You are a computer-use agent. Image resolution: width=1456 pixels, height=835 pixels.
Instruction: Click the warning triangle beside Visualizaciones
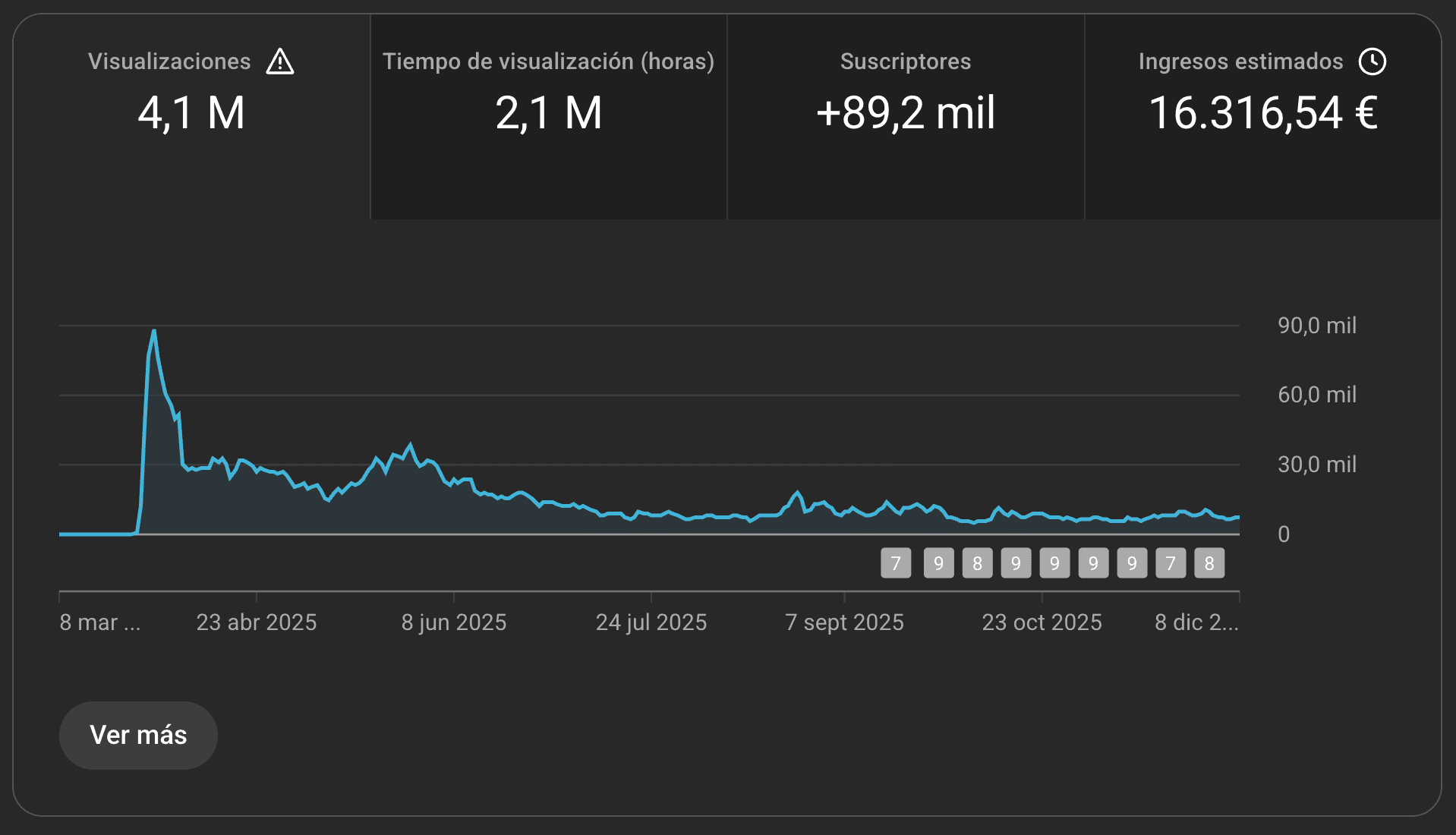tap(280, 61)
